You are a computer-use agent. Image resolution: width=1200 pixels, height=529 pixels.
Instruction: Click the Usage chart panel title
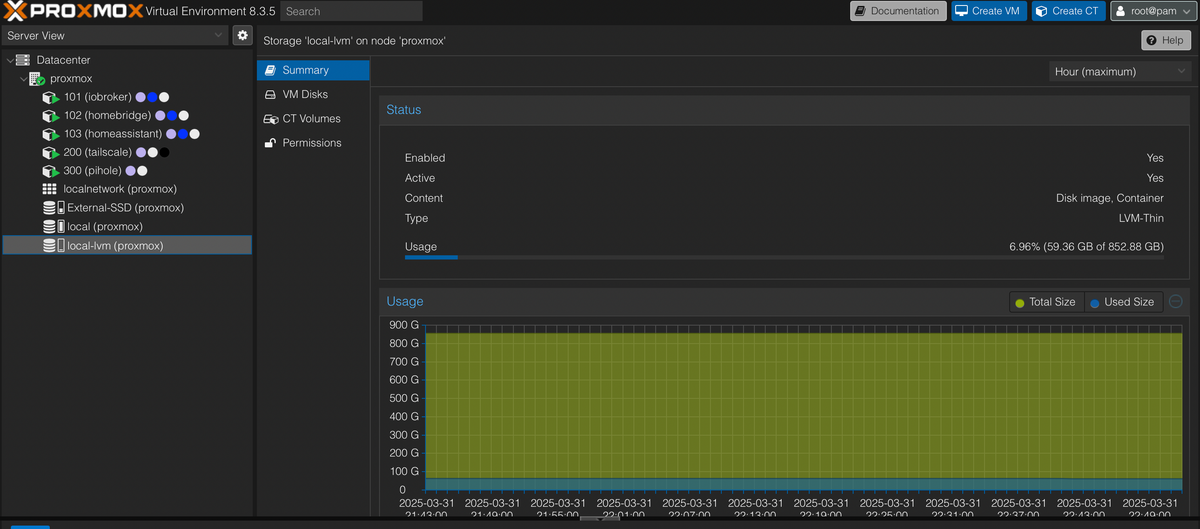(405, 301)
